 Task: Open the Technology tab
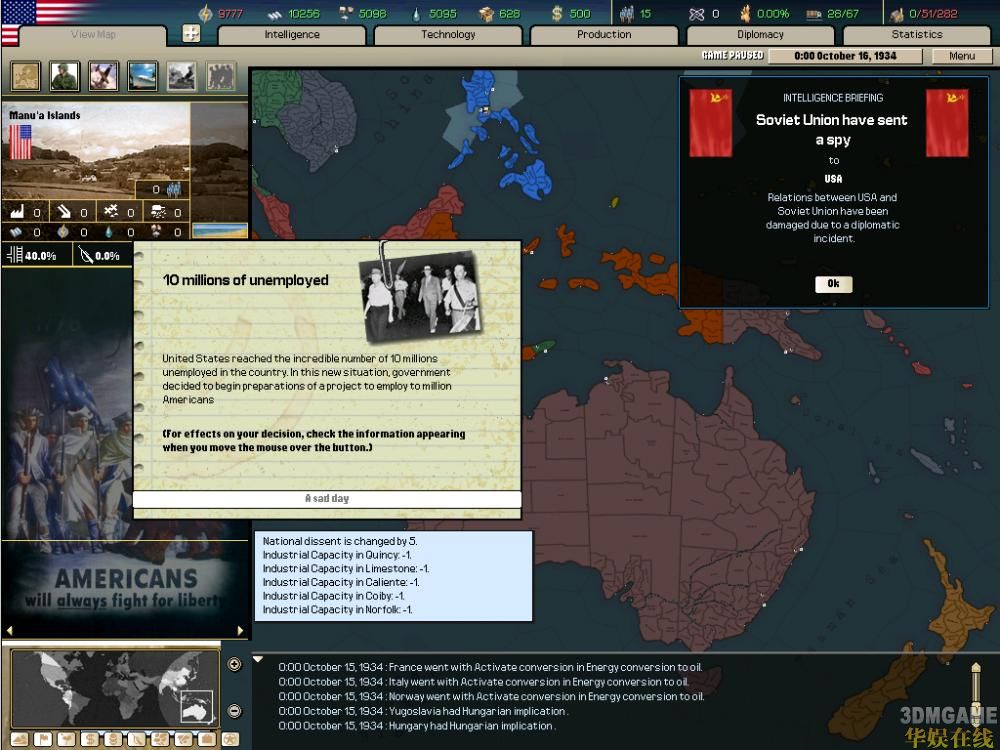click(x=448, y=35)
